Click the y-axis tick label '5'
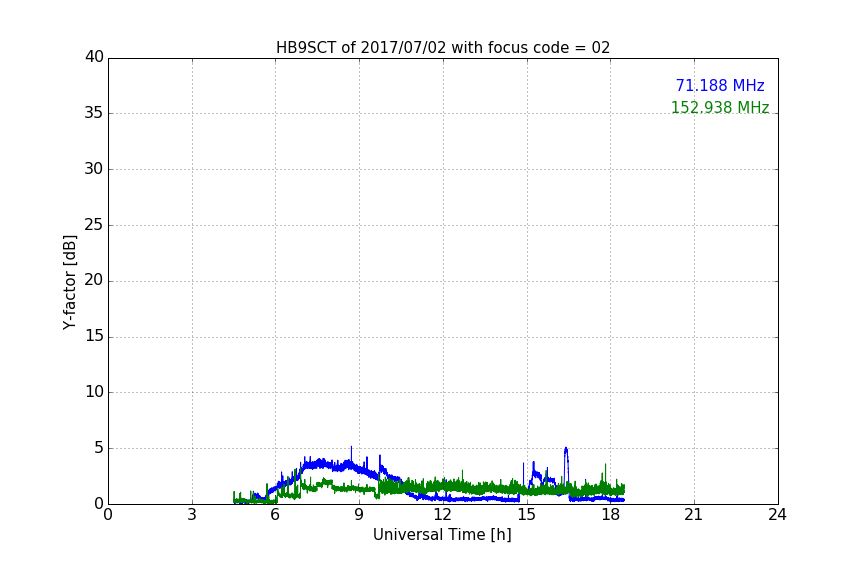Screen dimensions: 864x576 99,448
